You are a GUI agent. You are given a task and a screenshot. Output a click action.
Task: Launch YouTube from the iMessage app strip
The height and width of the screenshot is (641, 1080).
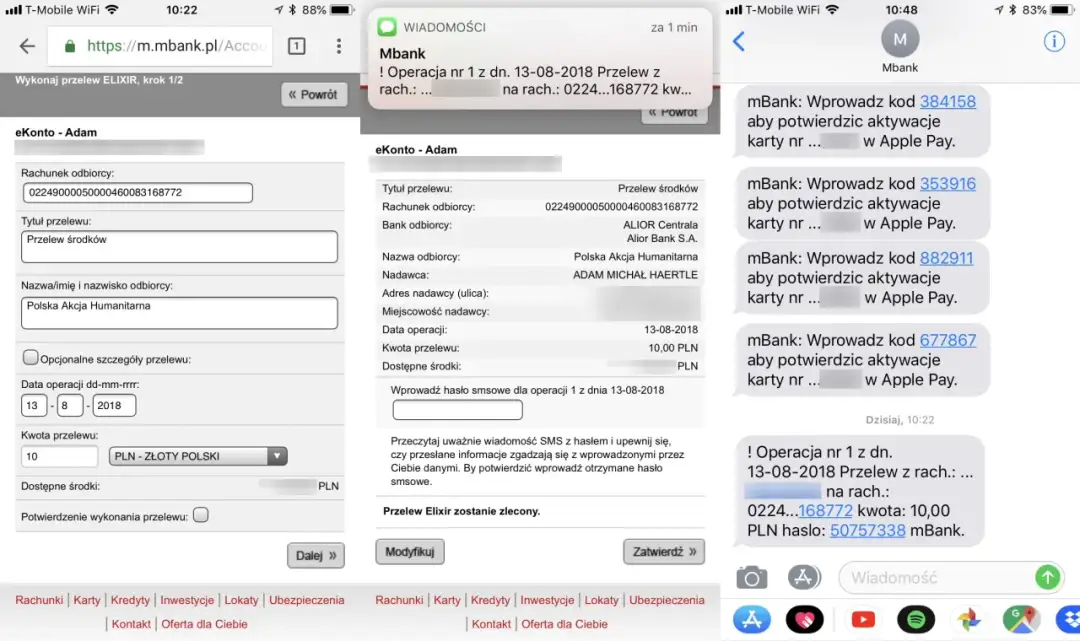click(x=862, y=620)
